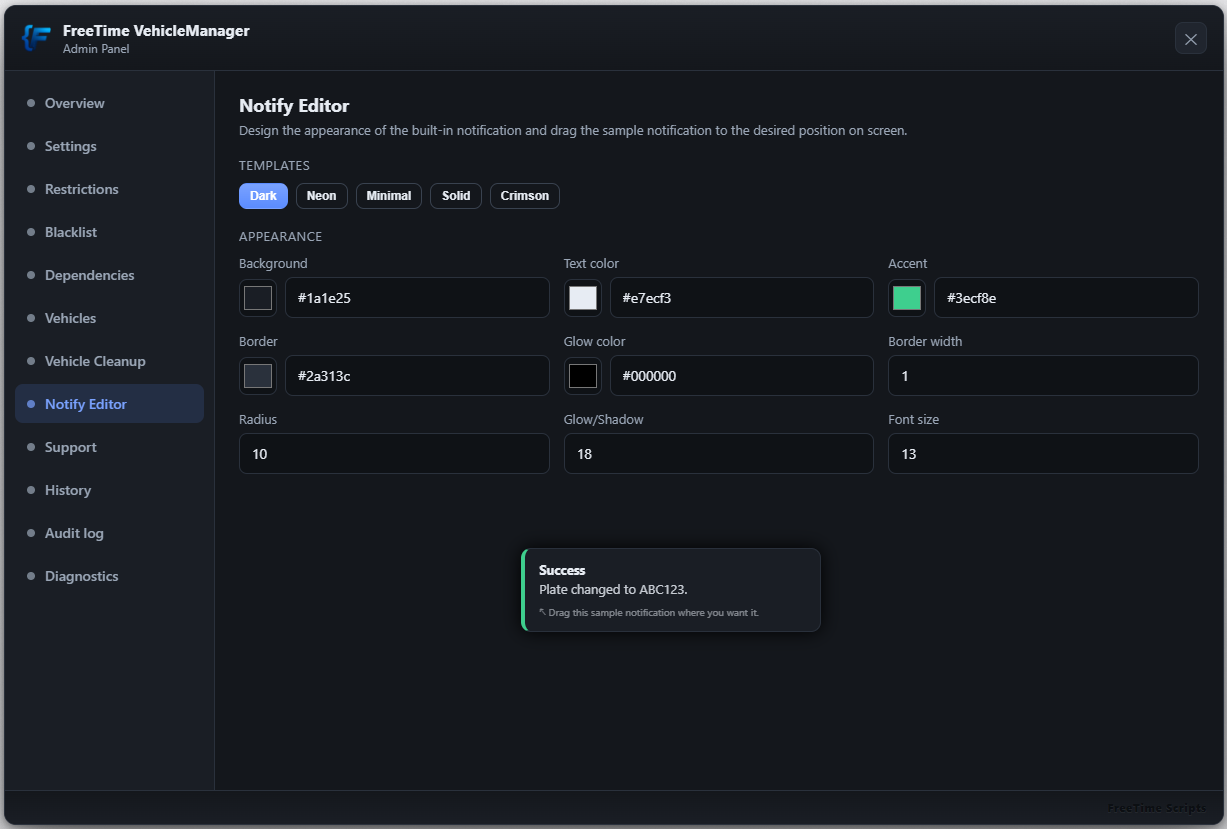Image resolution: width=1227 pixels, height=829 pixels.
Task: Select Blacklist in sidebar
Action: click(x=109, y=232)
